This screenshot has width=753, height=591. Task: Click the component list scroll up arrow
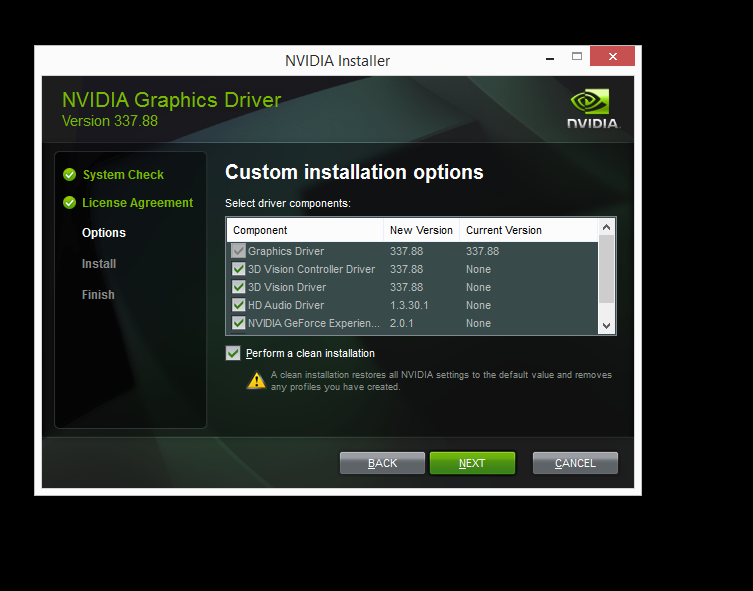click(606, 227)
